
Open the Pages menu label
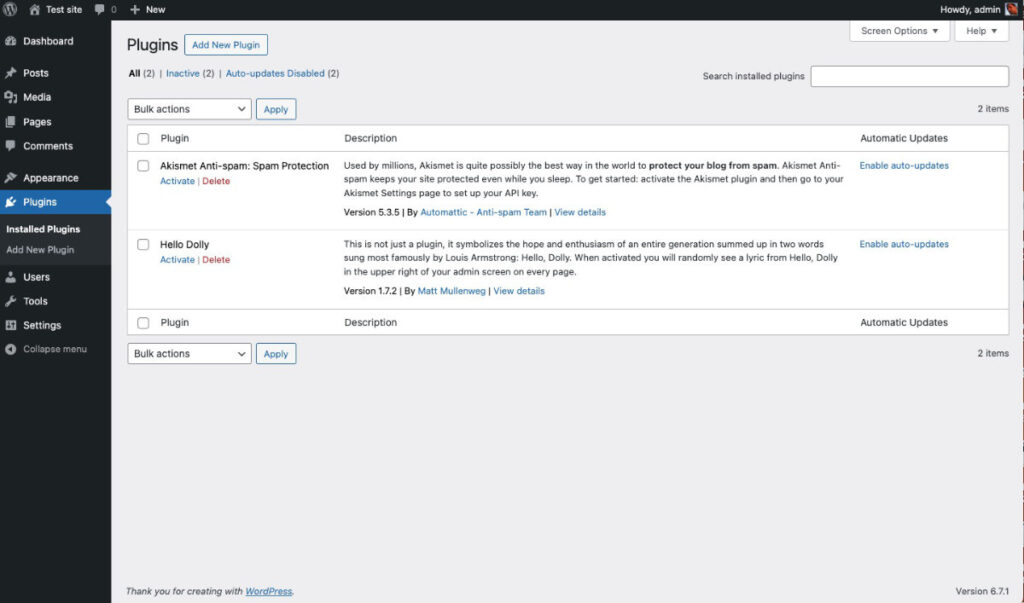click(37, 122)
